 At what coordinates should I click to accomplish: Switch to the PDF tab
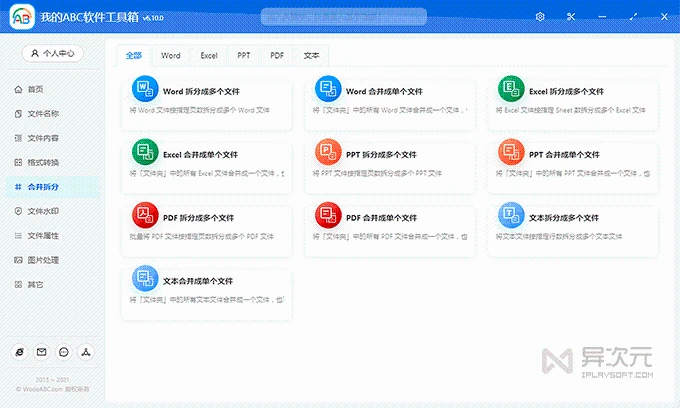[277, 55]
